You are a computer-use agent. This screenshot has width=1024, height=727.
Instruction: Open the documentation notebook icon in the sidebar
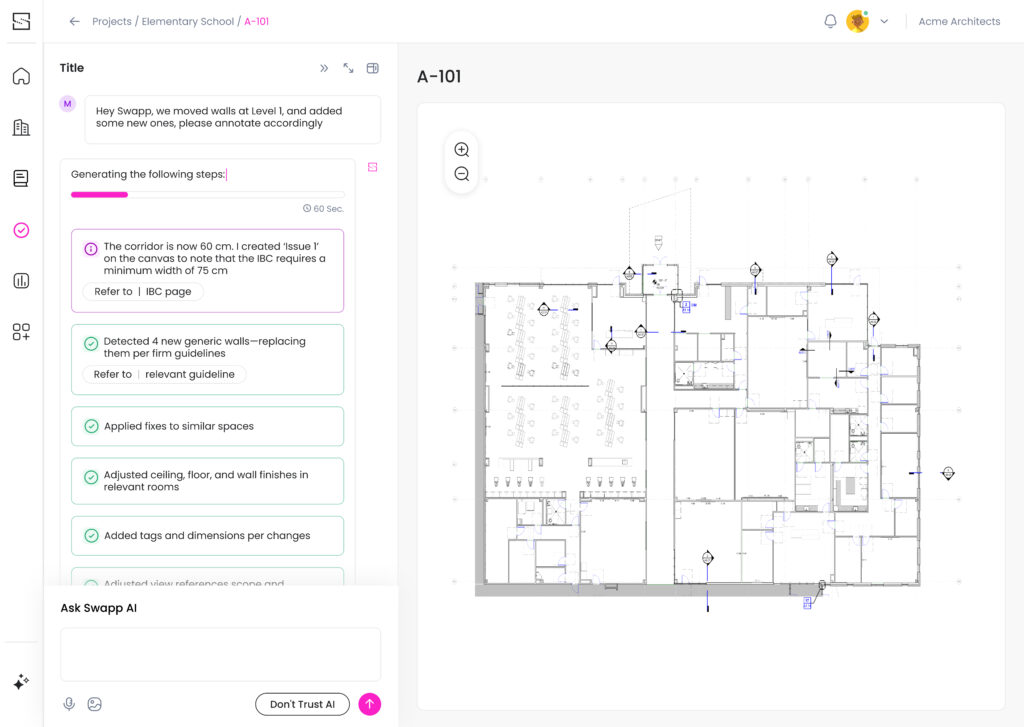click(x=21, y=178)
